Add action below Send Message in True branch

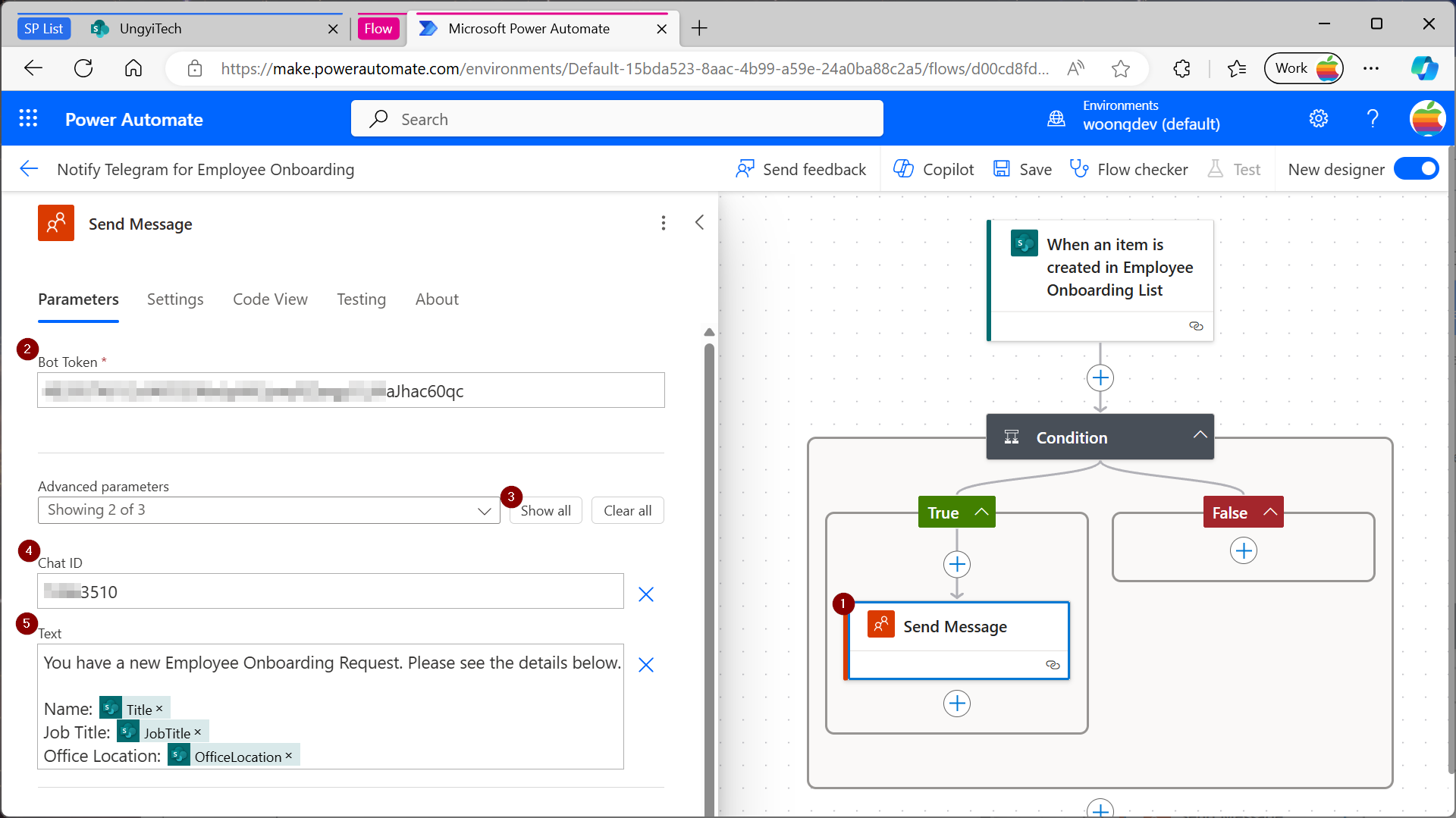pyautogui.click(x=957, y=704)
